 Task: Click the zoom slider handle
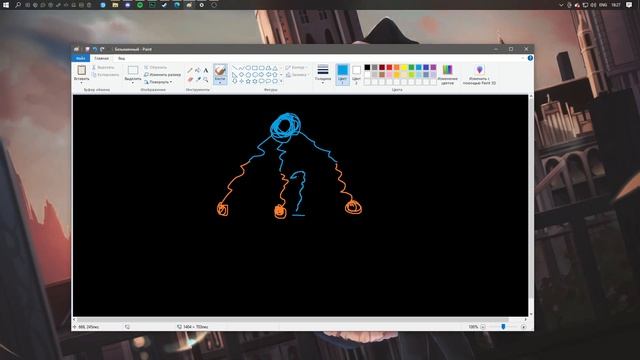point(503,327)
